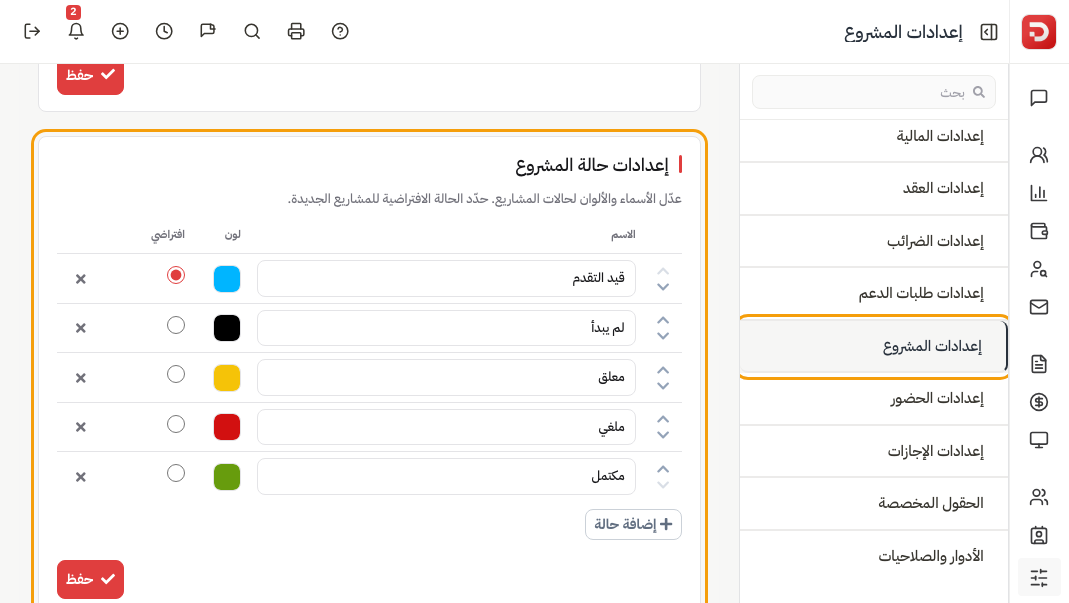
Task: Open the envelope mail icon
Action: (1039, 307)
